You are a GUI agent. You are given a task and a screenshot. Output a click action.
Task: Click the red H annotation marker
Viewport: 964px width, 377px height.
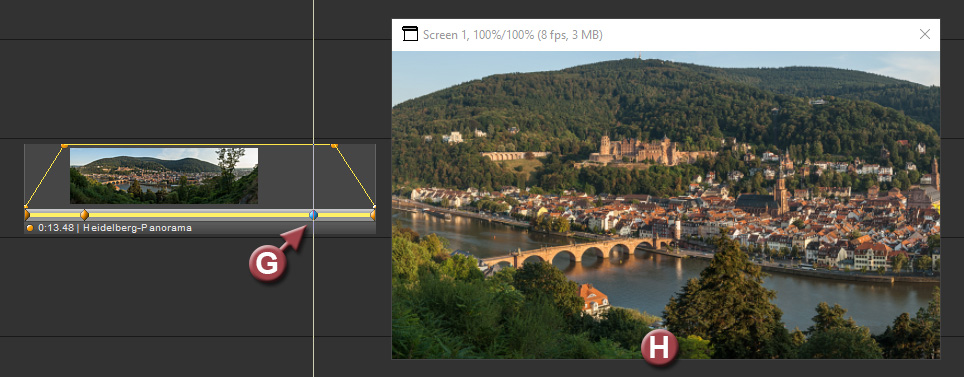pyautogui.click(x=659, y=348)
